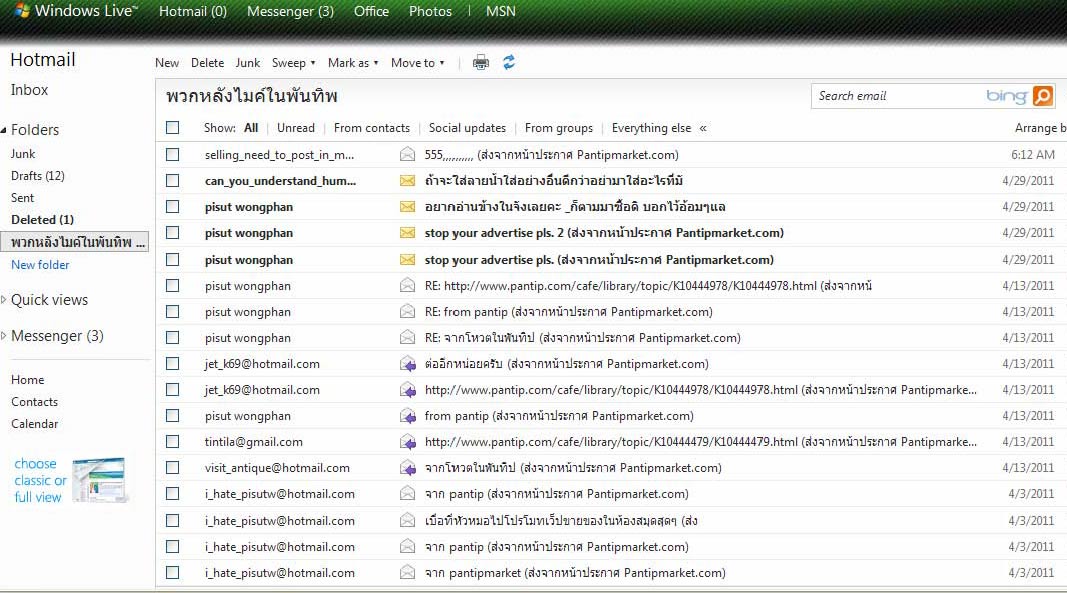Select the พวกหลังไมค์ในพันทิพ folder in sidebar

75,242
